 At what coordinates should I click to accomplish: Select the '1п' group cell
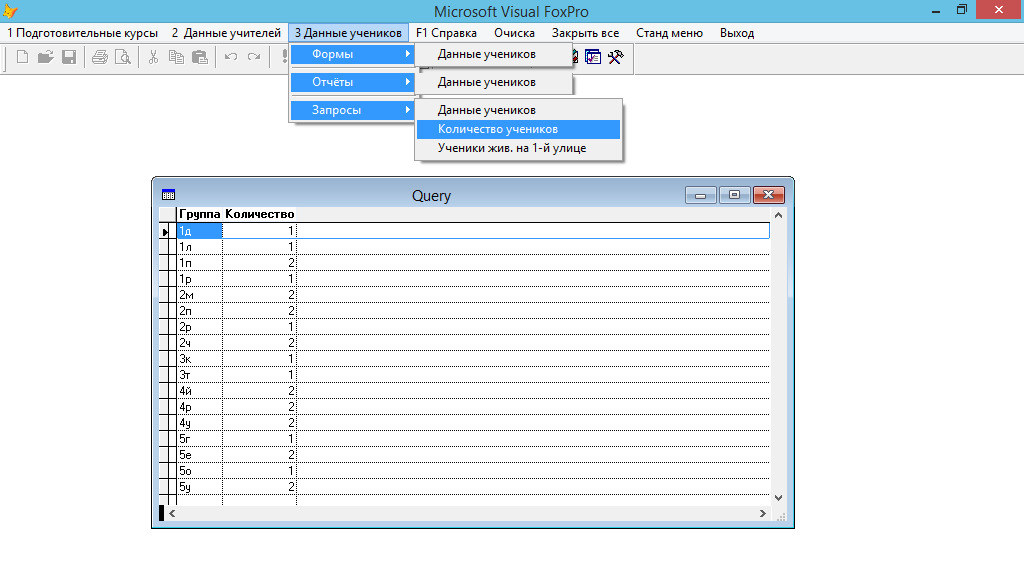point(200,263)
